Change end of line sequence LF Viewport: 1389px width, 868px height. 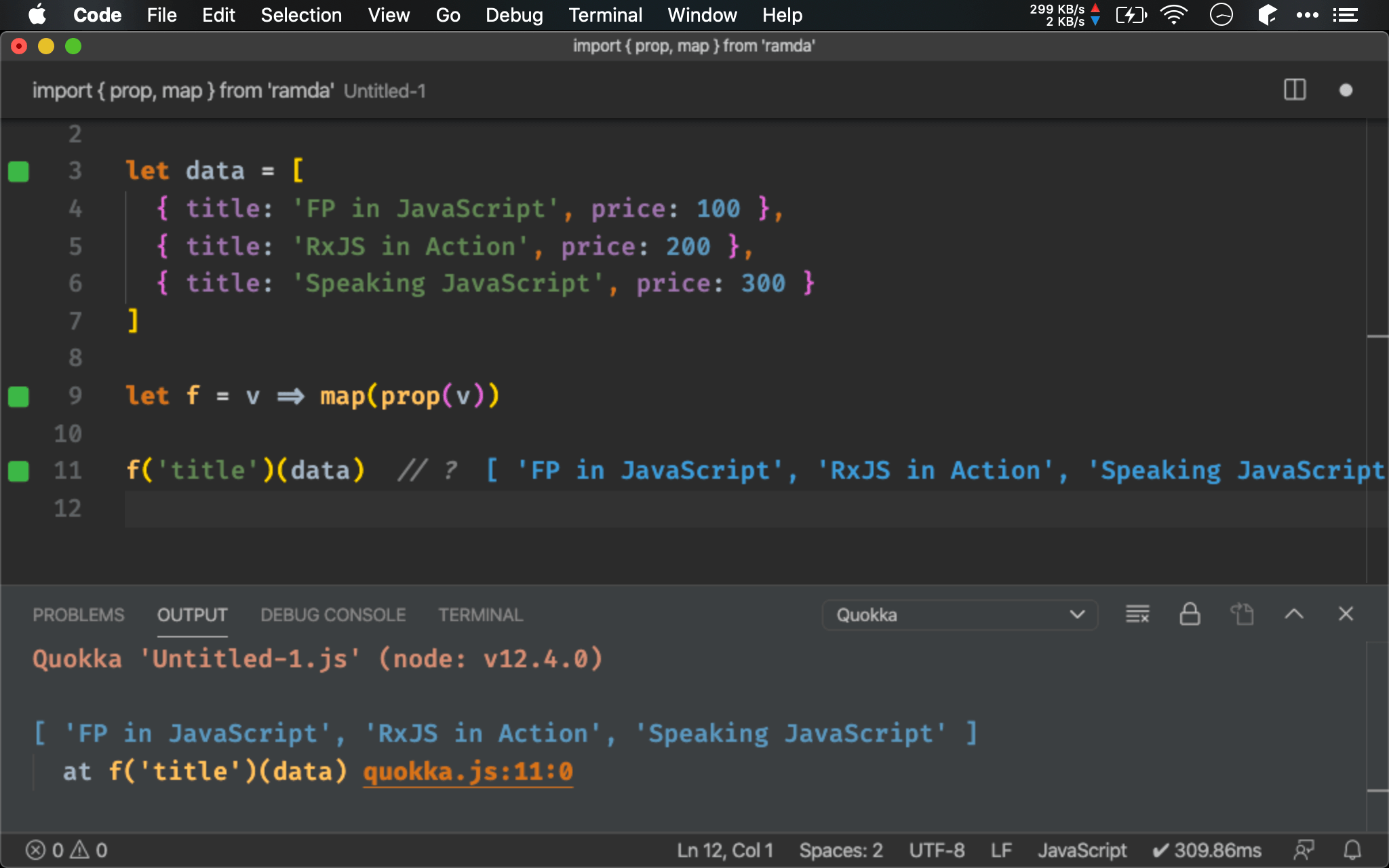tap(1001, 850)
